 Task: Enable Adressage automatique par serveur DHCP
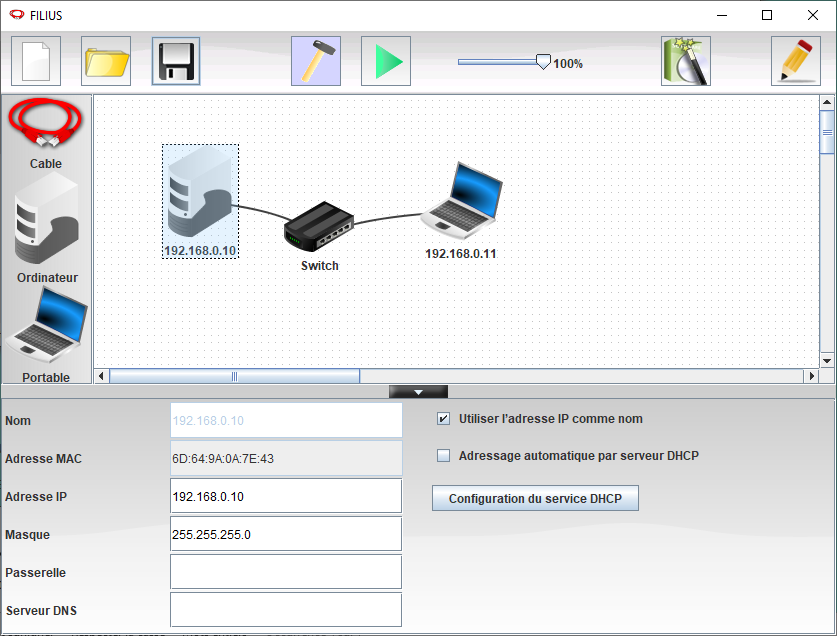click(444, 456)
